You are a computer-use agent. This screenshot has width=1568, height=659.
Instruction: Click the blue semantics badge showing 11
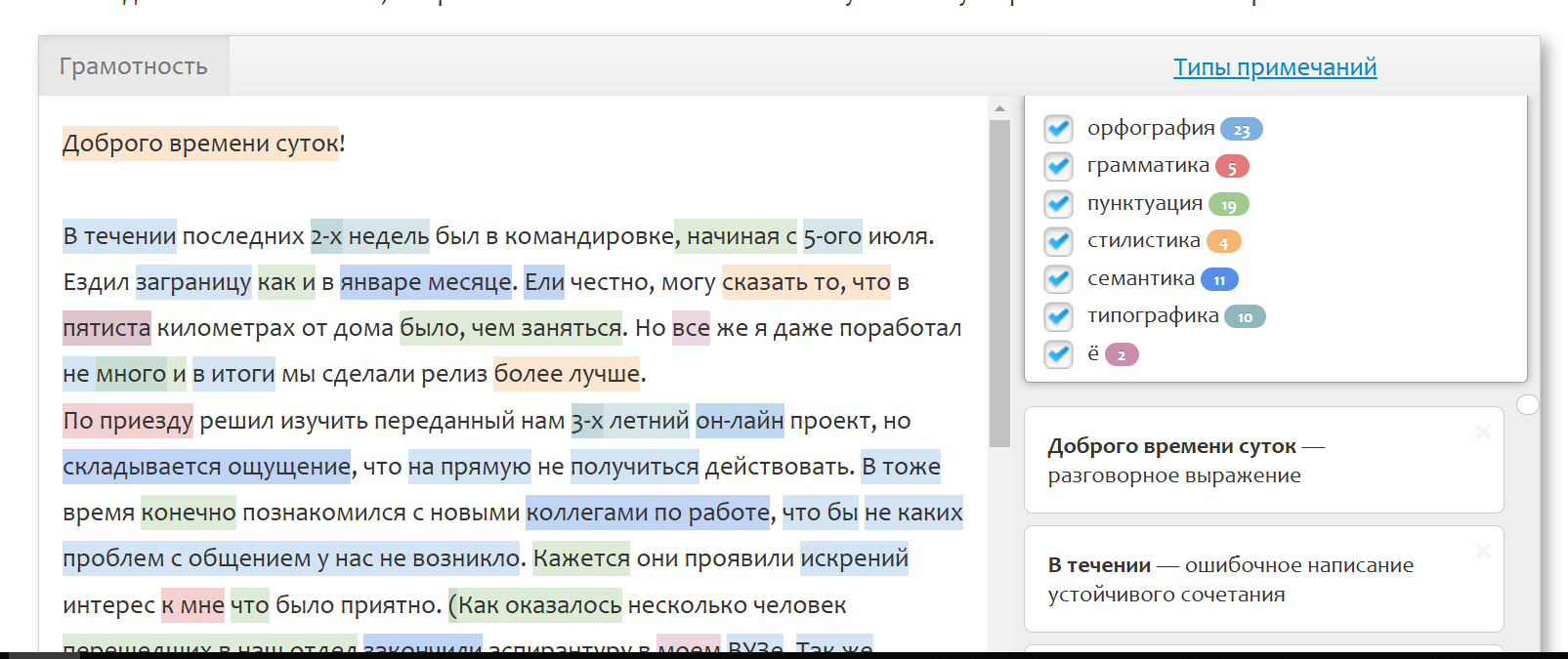1219,280
